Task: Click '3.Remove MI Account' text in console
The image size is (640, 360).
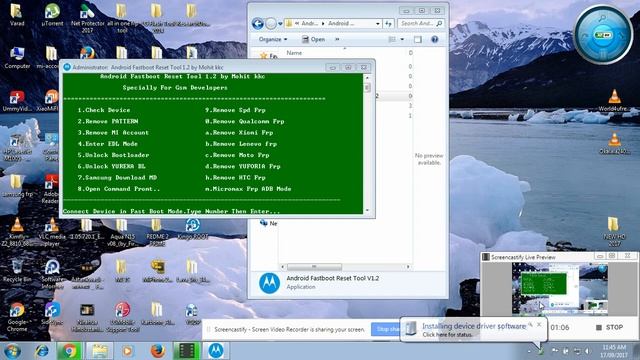Action: point(113,132)
